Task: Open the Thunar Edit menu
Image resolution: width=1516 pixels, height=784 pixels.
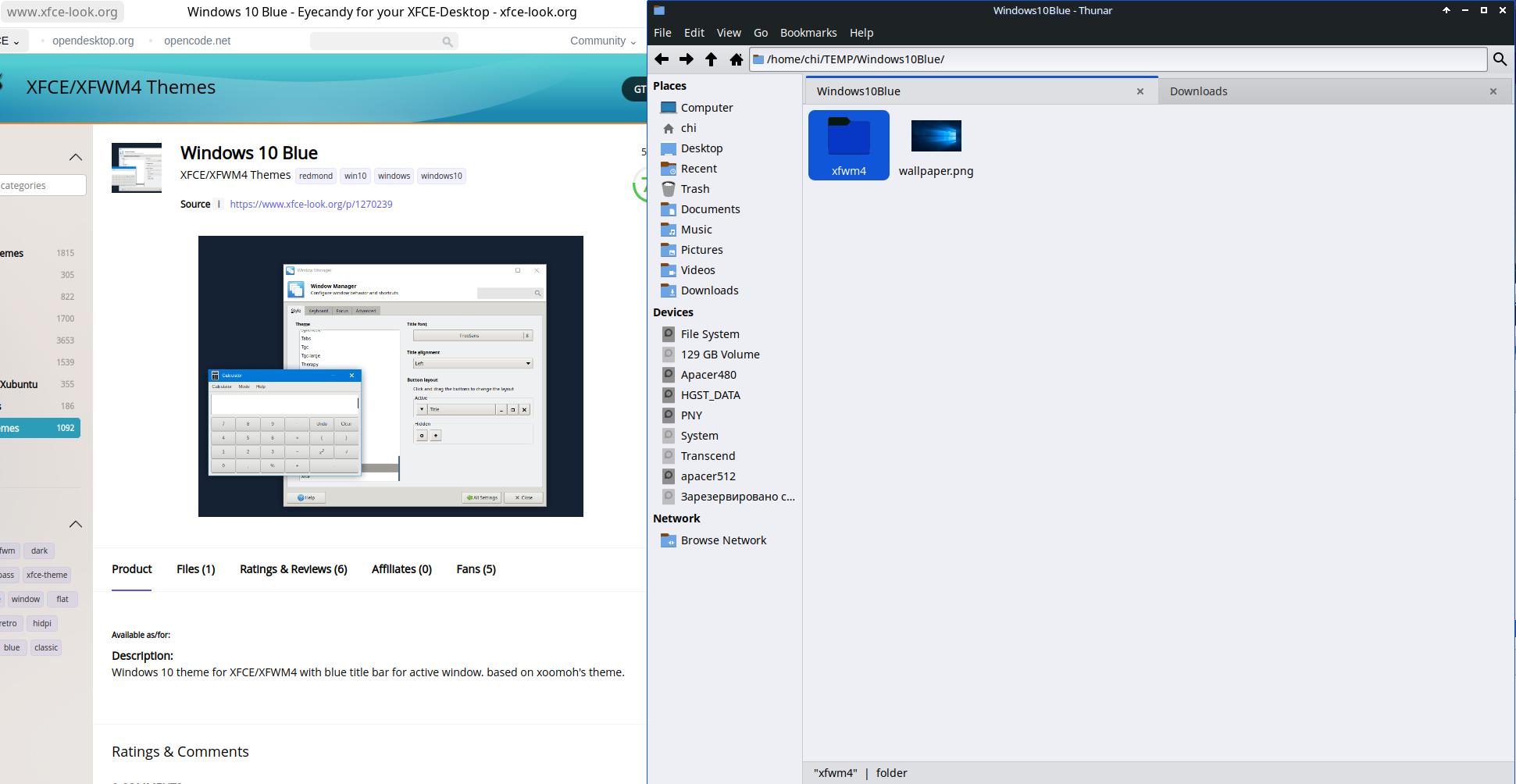Action: coord(694,33)
